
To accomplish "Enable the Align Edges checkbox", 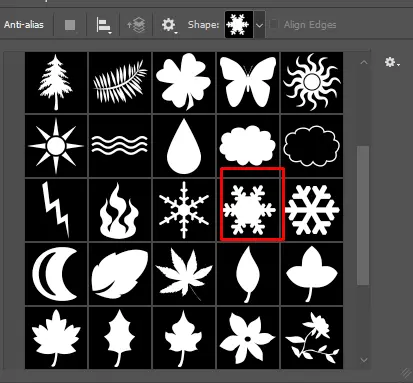I will [274, 24].
